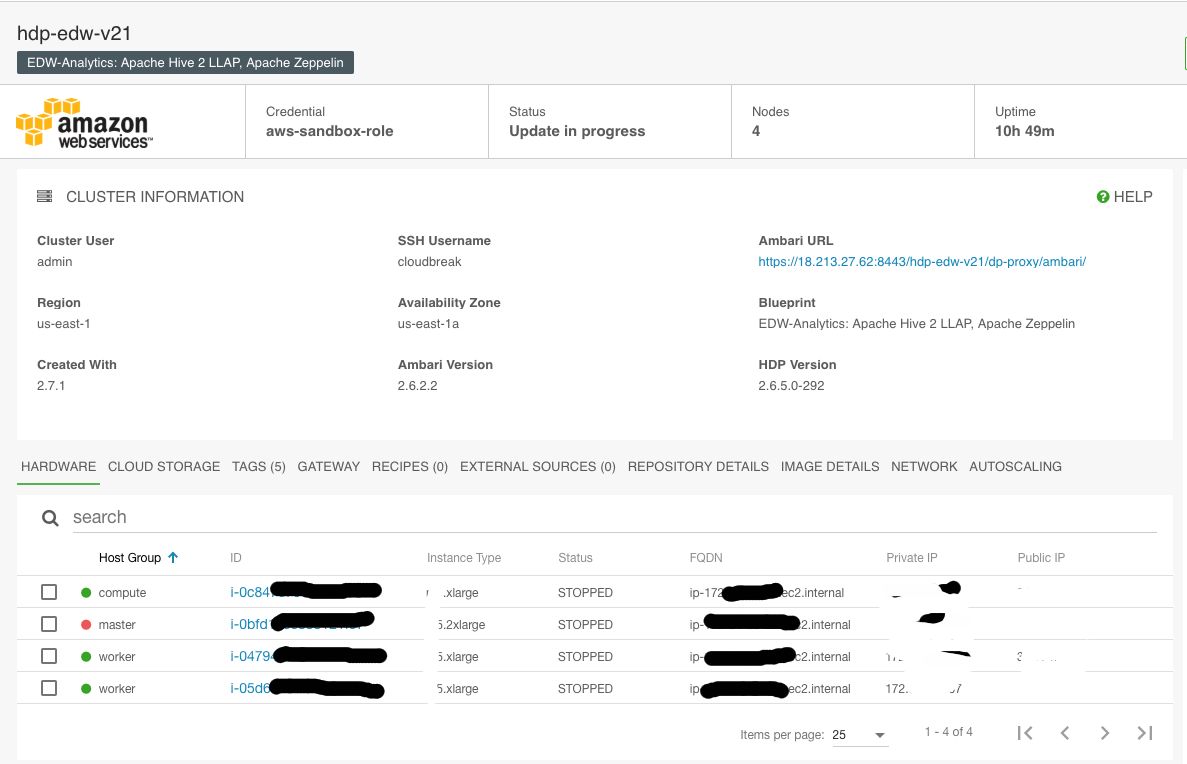Viewport: 1187px width, 764px height.
Task: Click the master node instance ID link
Action: pyautogui.click(x=250, y=624)
